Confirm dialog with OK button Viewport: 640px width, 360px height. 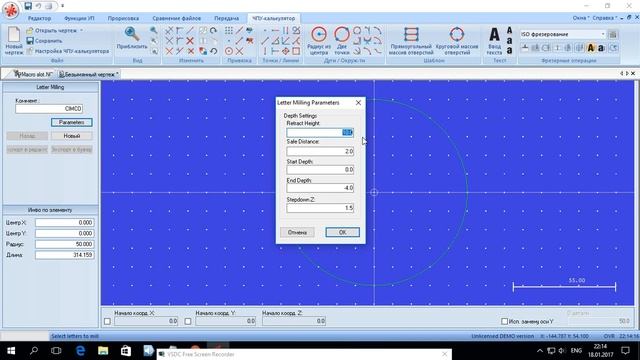click(342, 232)
